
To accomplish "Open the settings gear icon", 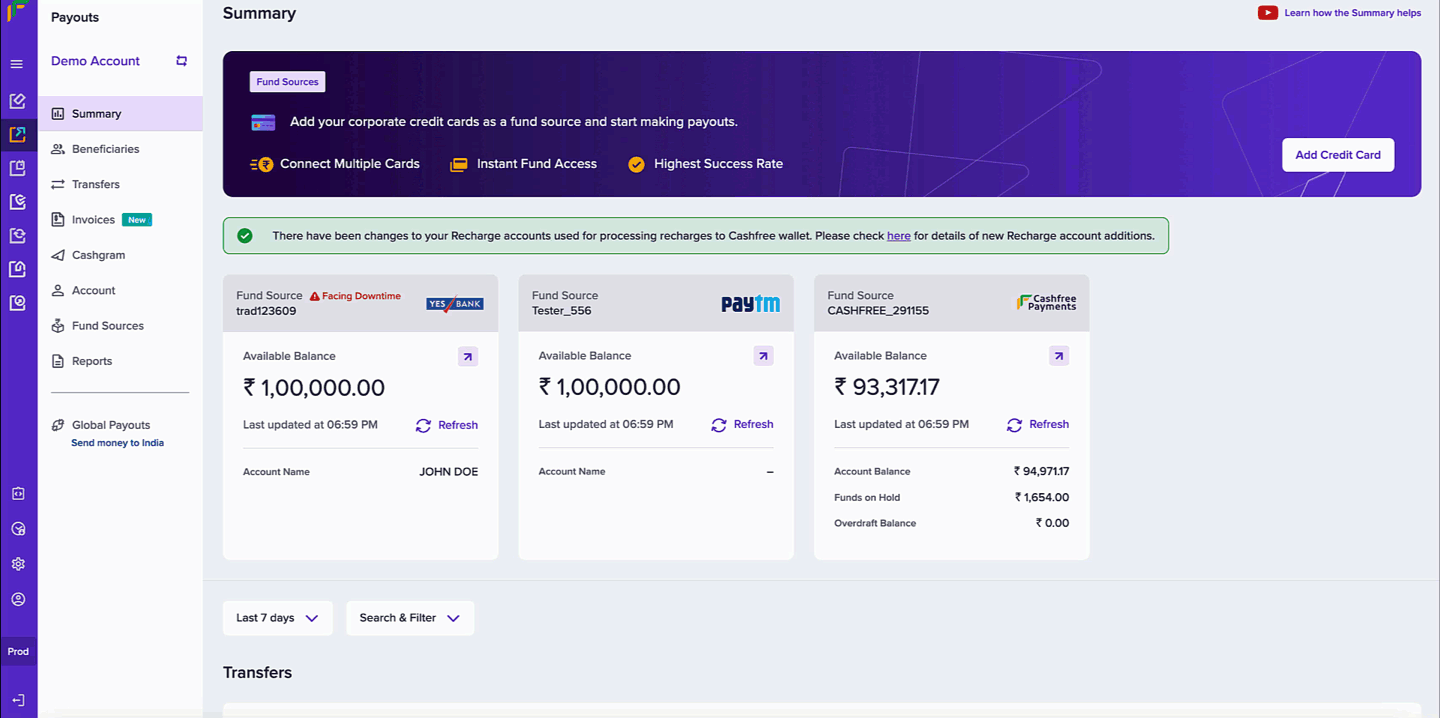I will click(x=18, y=564).
